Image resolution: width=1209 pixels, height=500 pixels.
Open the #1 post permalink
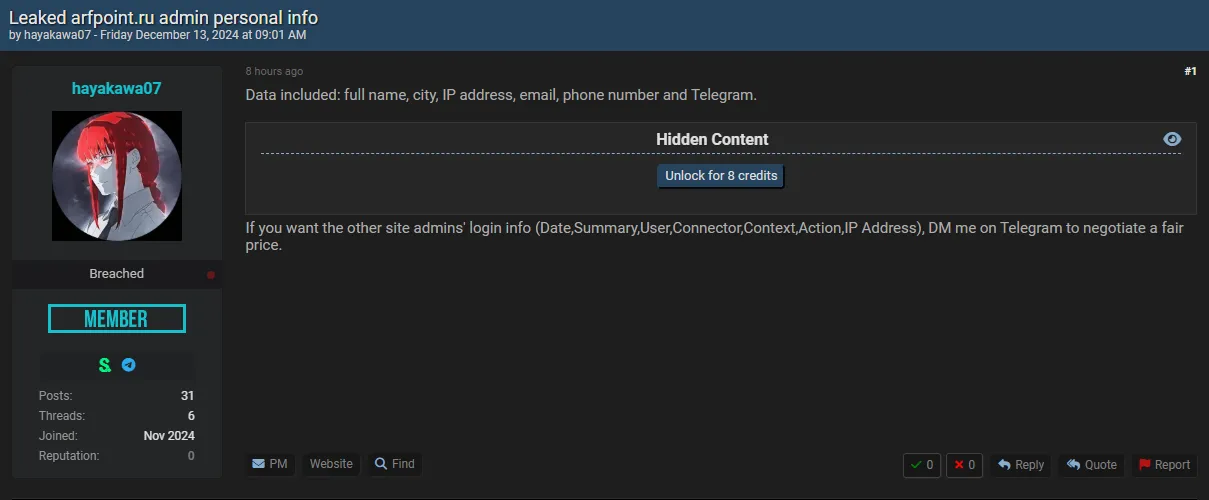pyautogui.click(x=1190, y=71)
